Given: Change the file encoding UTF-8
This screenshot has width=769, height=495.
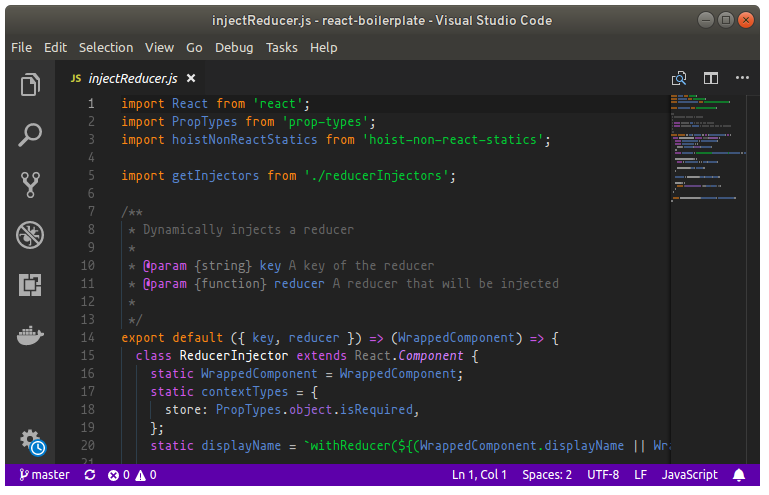Looking at the screenshot, I should coord(603,475).
